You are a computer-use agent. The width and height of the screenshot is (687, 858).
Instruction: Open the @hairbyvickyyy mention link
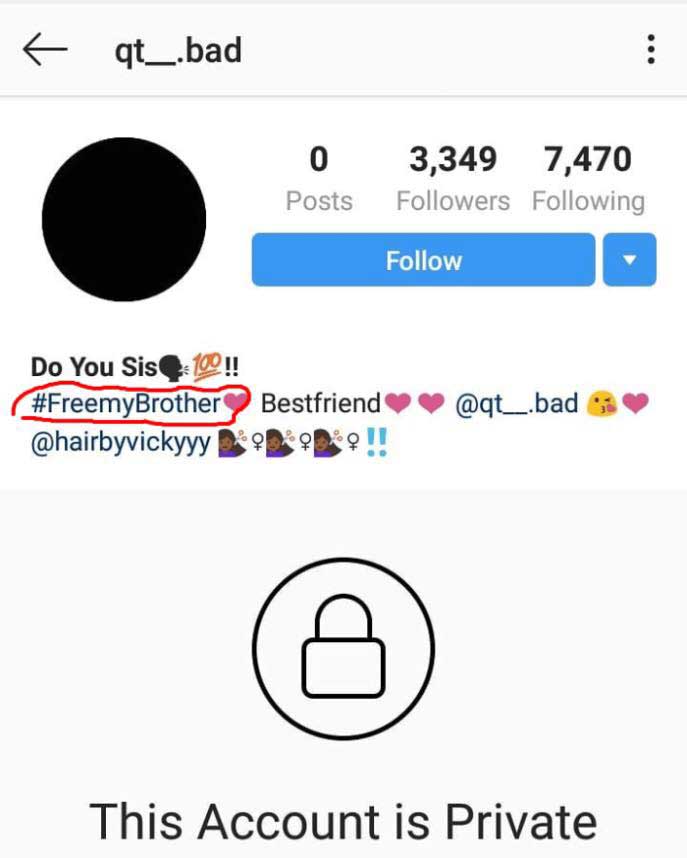pyautogui.click(x=120, y=442)
